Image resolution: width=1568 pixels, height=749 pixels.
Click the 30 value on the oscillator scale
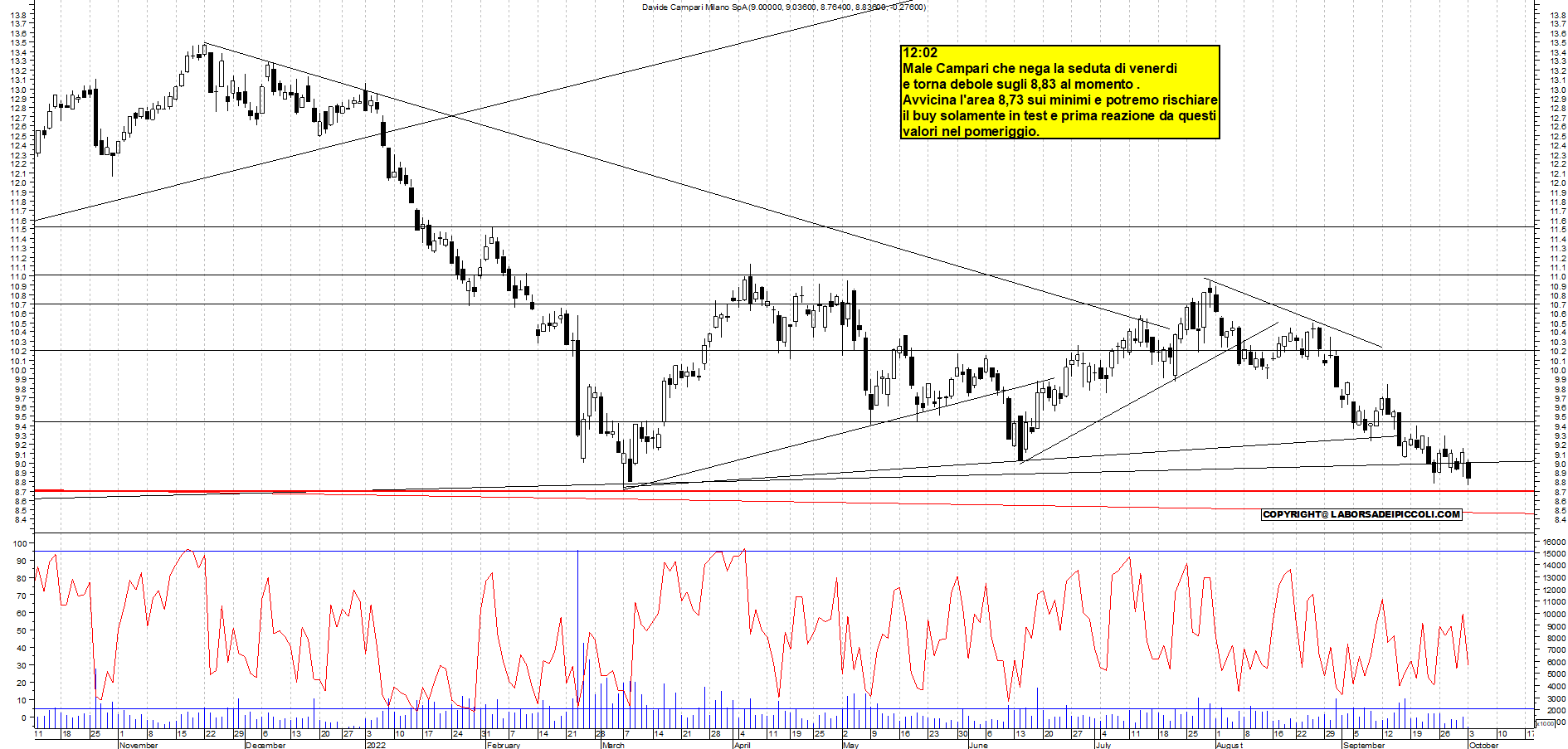click(x=22, y=665)
